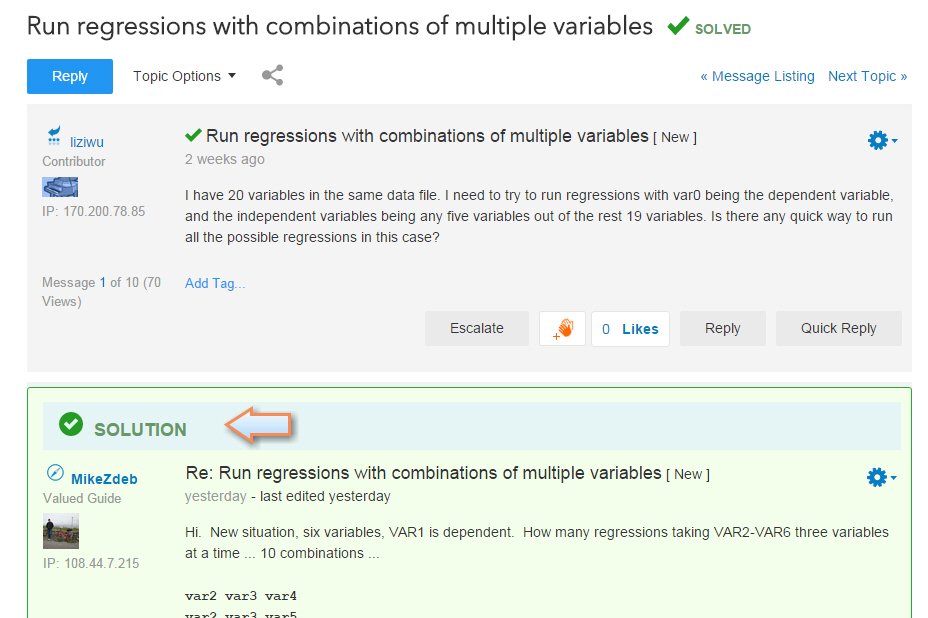Viewport: 928px width, 618px height.
Task: Open Quick Reply on the first post
Action: 838,328
